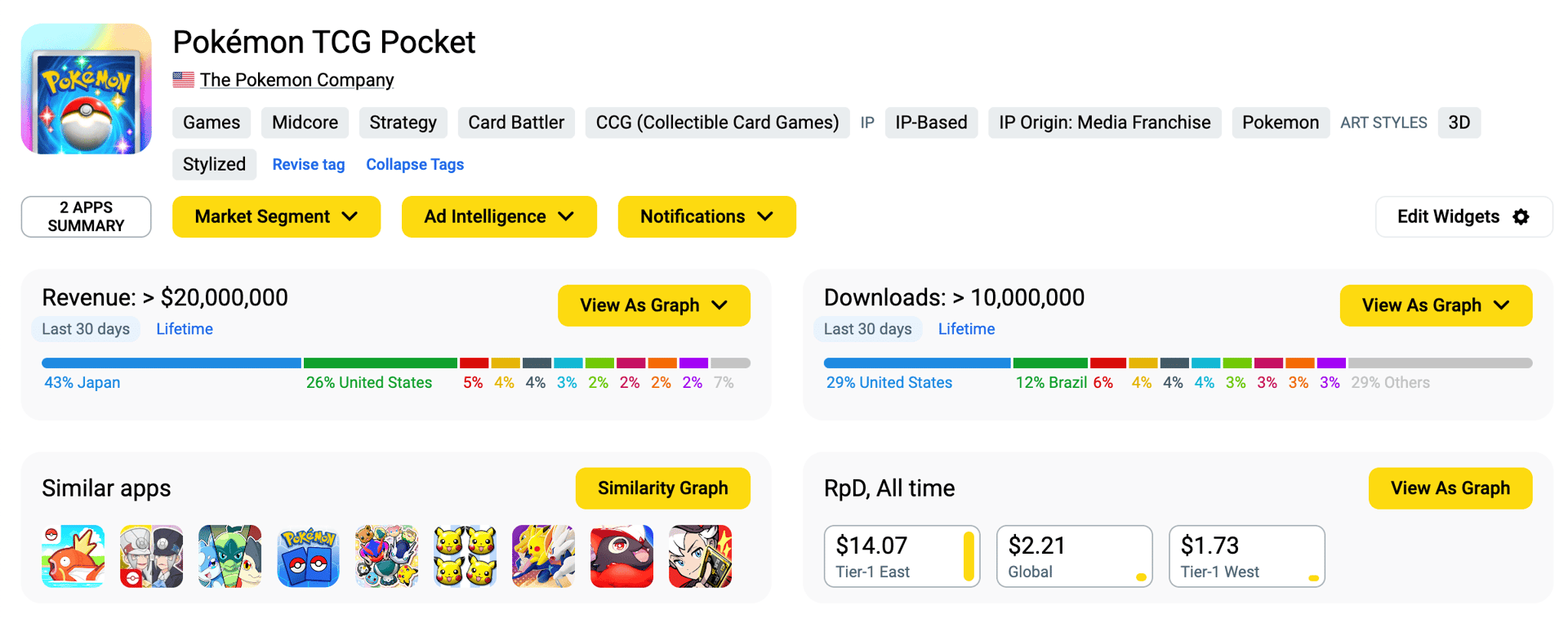This screenshot has width=1568, height=619.
Task: Open the four Pikachu faces similar app
Action: click(465, 556)
